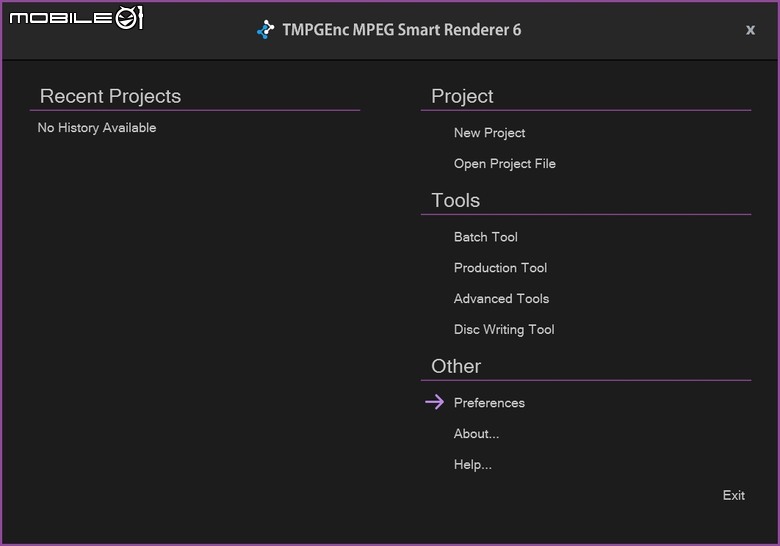Launch the Batch Tool

pyautogui.click(x=486, y=237)
